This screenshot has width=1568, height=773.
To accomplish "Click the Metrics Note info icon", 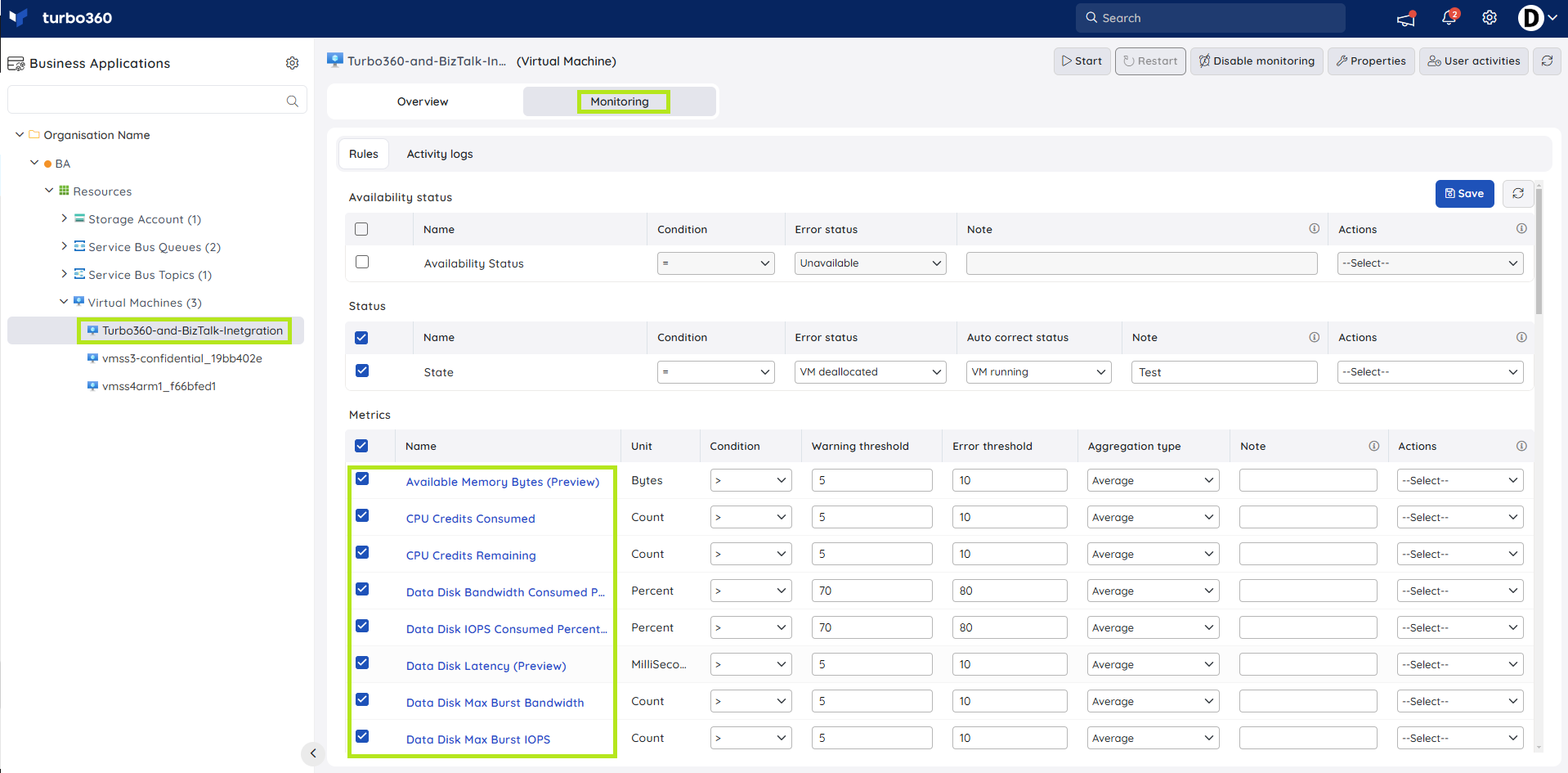I will [x=1374, y=446].
